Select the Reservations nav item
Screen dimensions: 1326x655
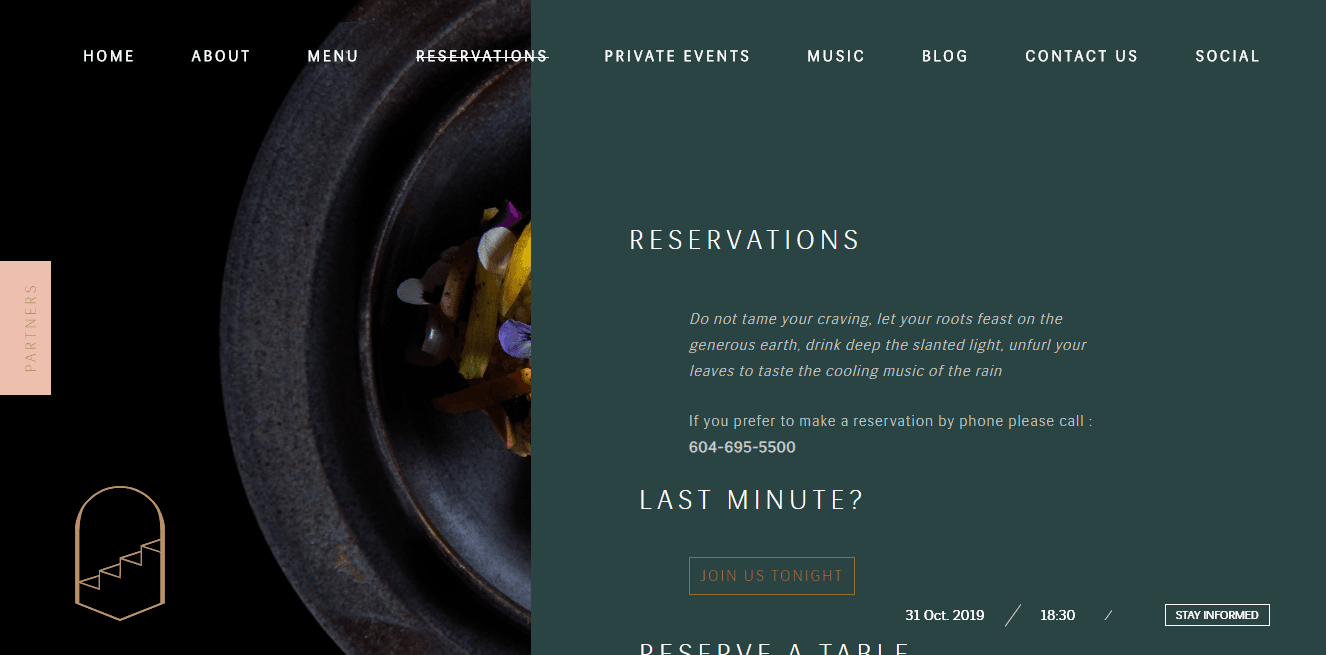click(482, 56)
